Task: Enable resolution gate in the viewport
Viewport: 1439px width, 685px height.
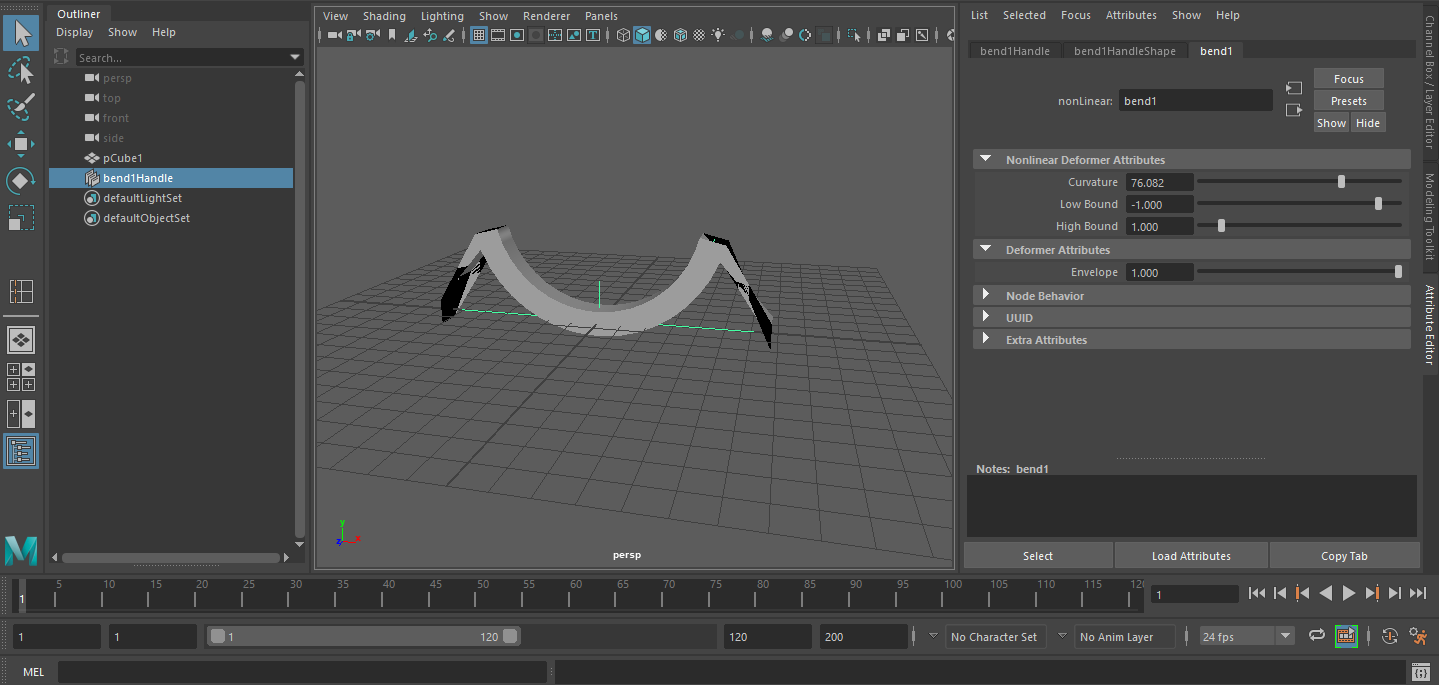Action: pyautogui.click(x=516, y=35)
